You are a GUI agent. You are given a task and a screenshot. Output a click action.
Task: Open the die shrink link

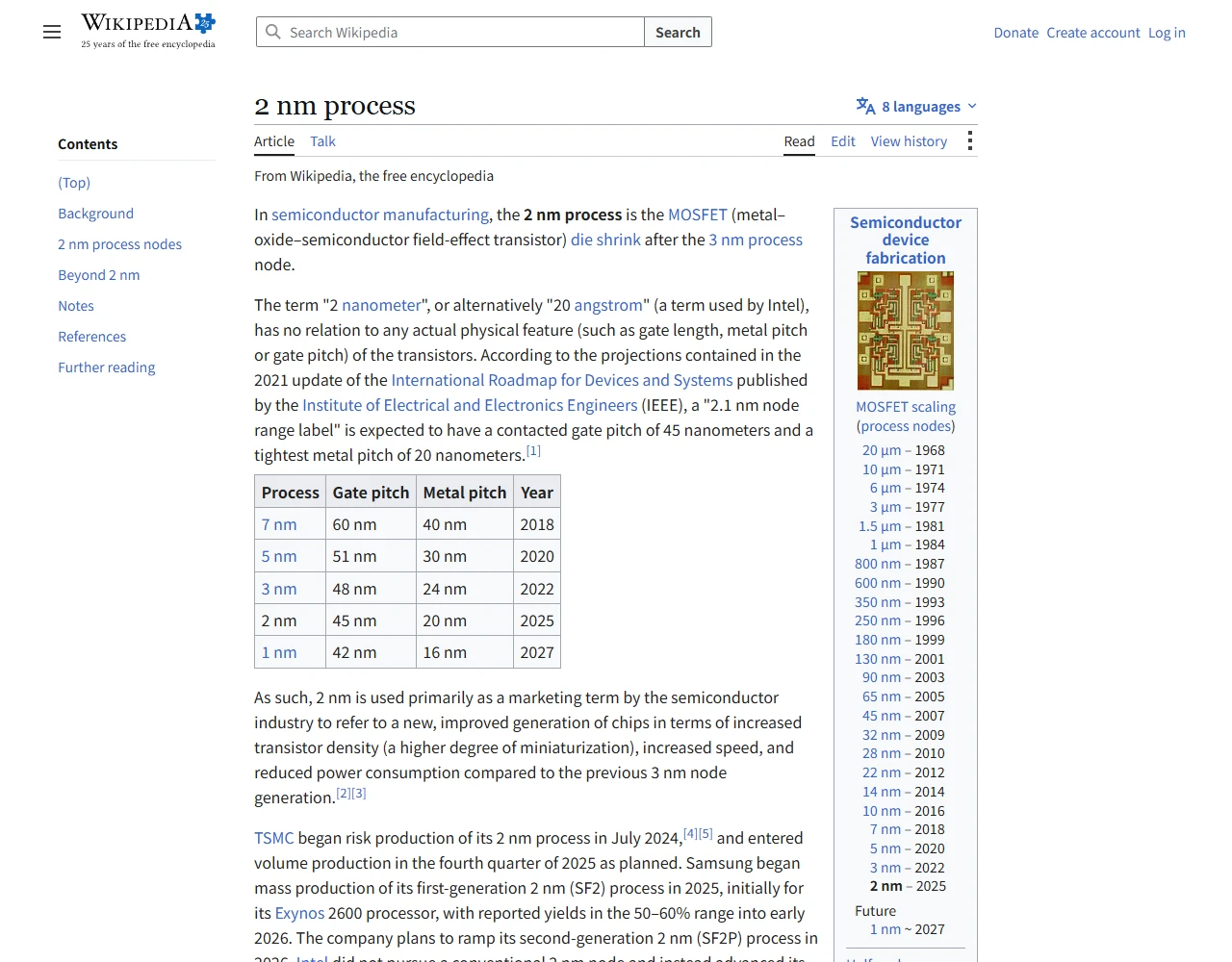coord(605,240)
